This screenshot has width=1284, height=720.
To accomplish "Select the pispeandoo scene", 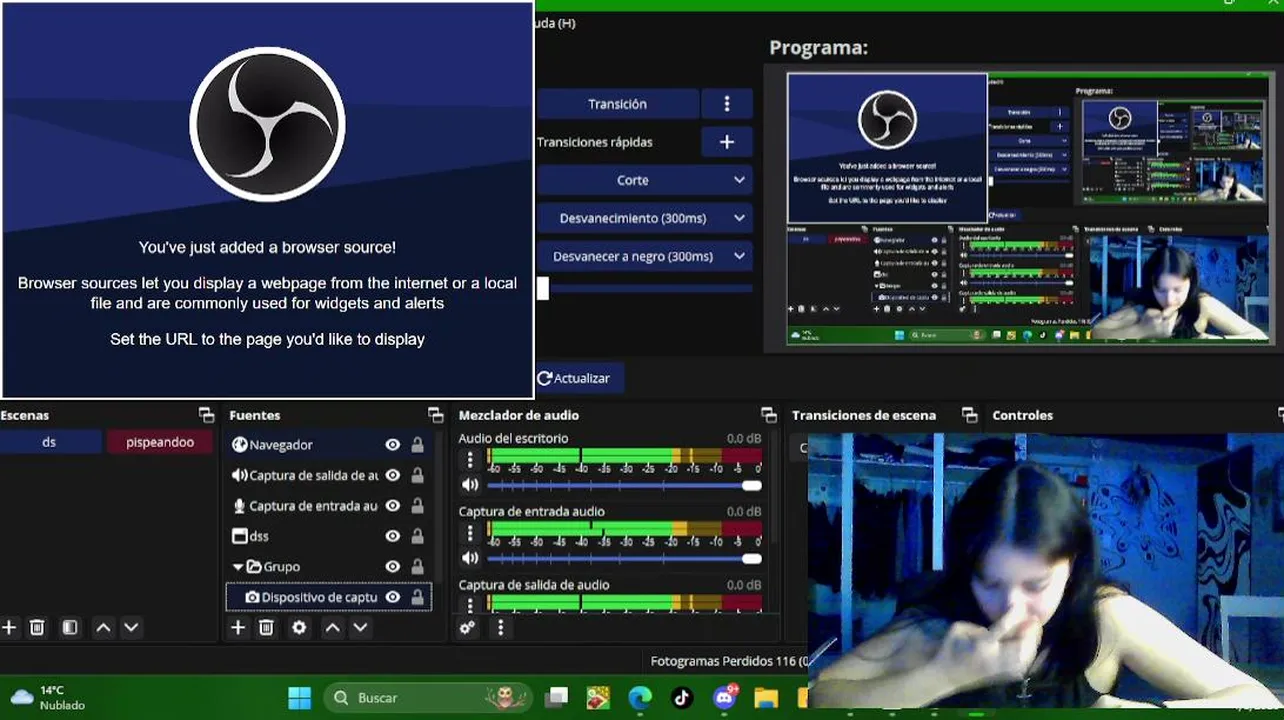I will tap(160, 442).
